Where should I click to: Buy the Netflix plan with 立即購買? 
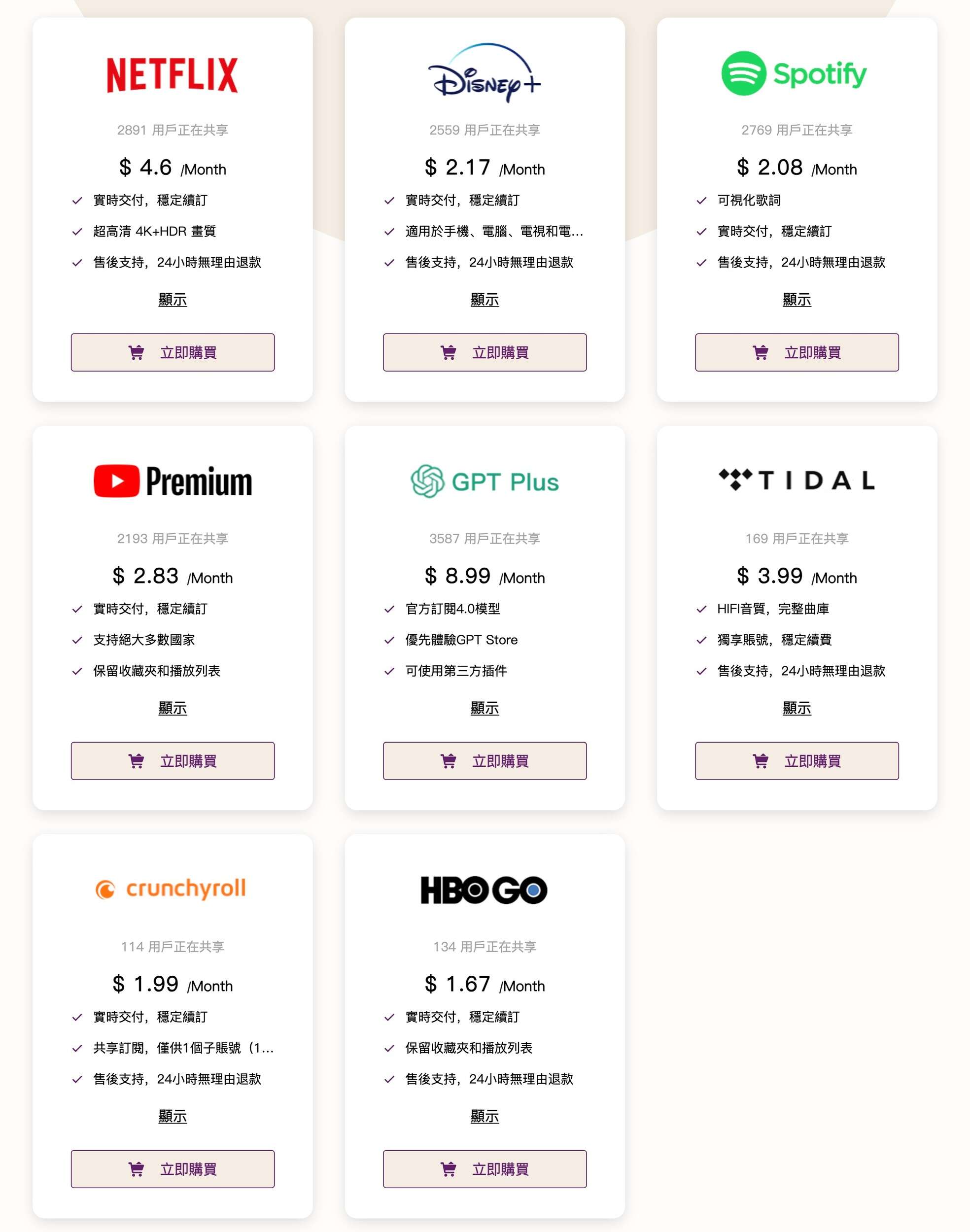(x=173, y=352)
